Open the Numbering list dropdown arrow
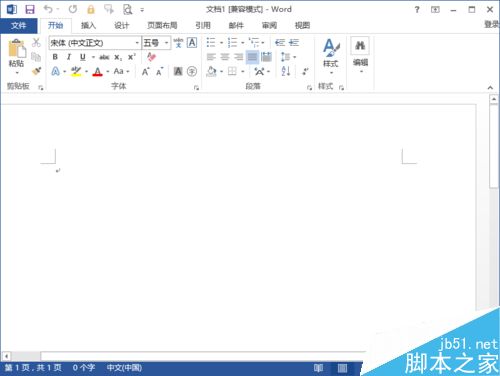The height and width of the screenshot is (376, 500). 242,43
